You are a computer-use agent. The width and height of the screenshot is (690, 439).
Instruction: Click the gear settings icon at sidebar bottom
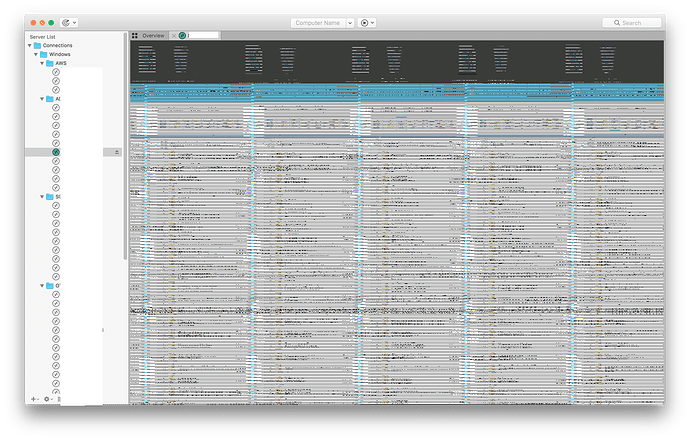pos(46,398)
